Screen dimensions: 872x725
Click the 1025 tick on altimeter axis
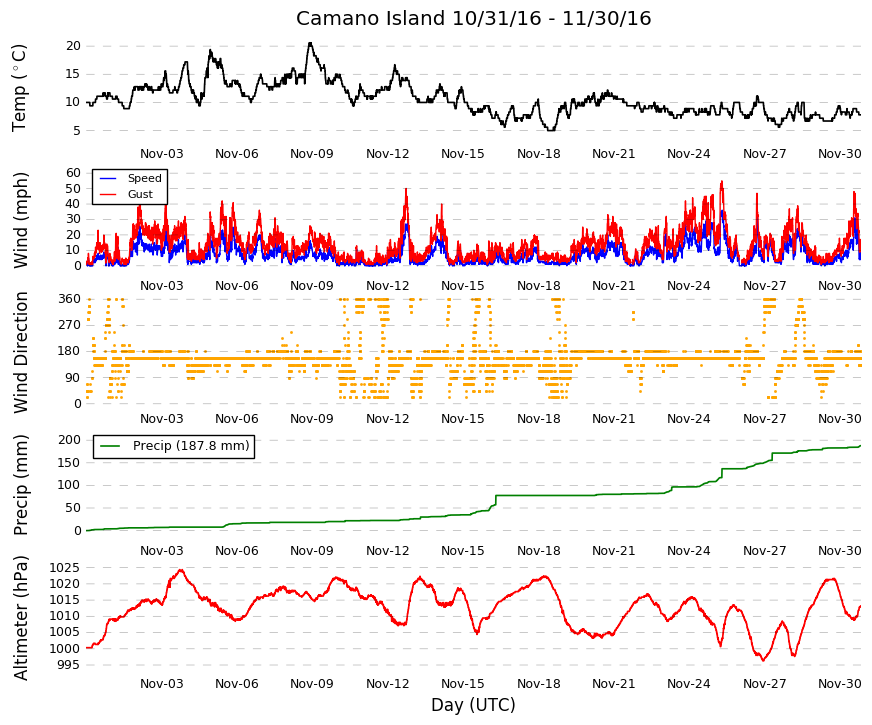pos(65,568)
